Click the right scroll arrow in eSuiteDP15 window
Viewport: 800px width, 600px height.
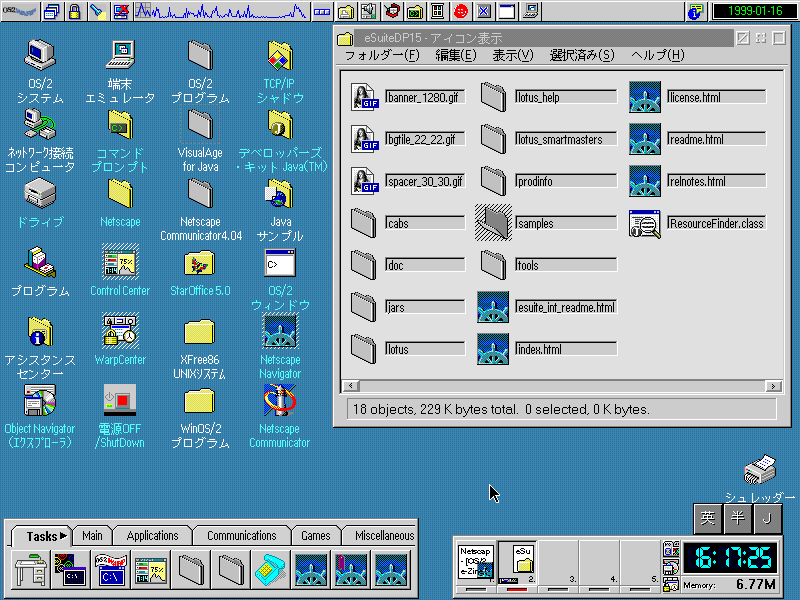tap(773, 386)
